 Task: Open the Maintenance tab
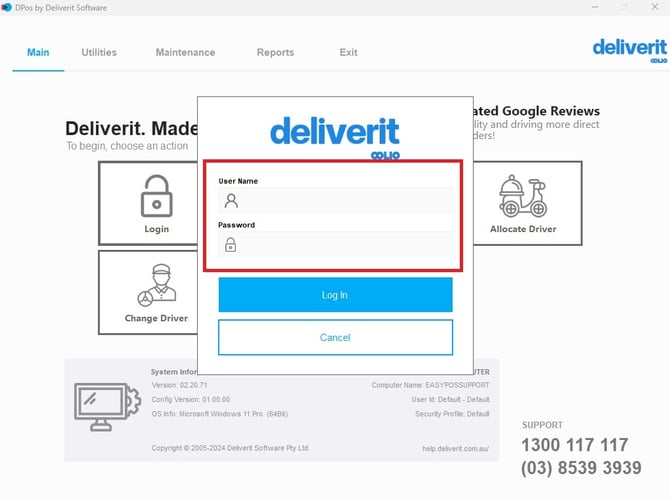click(x=185, y=52)
